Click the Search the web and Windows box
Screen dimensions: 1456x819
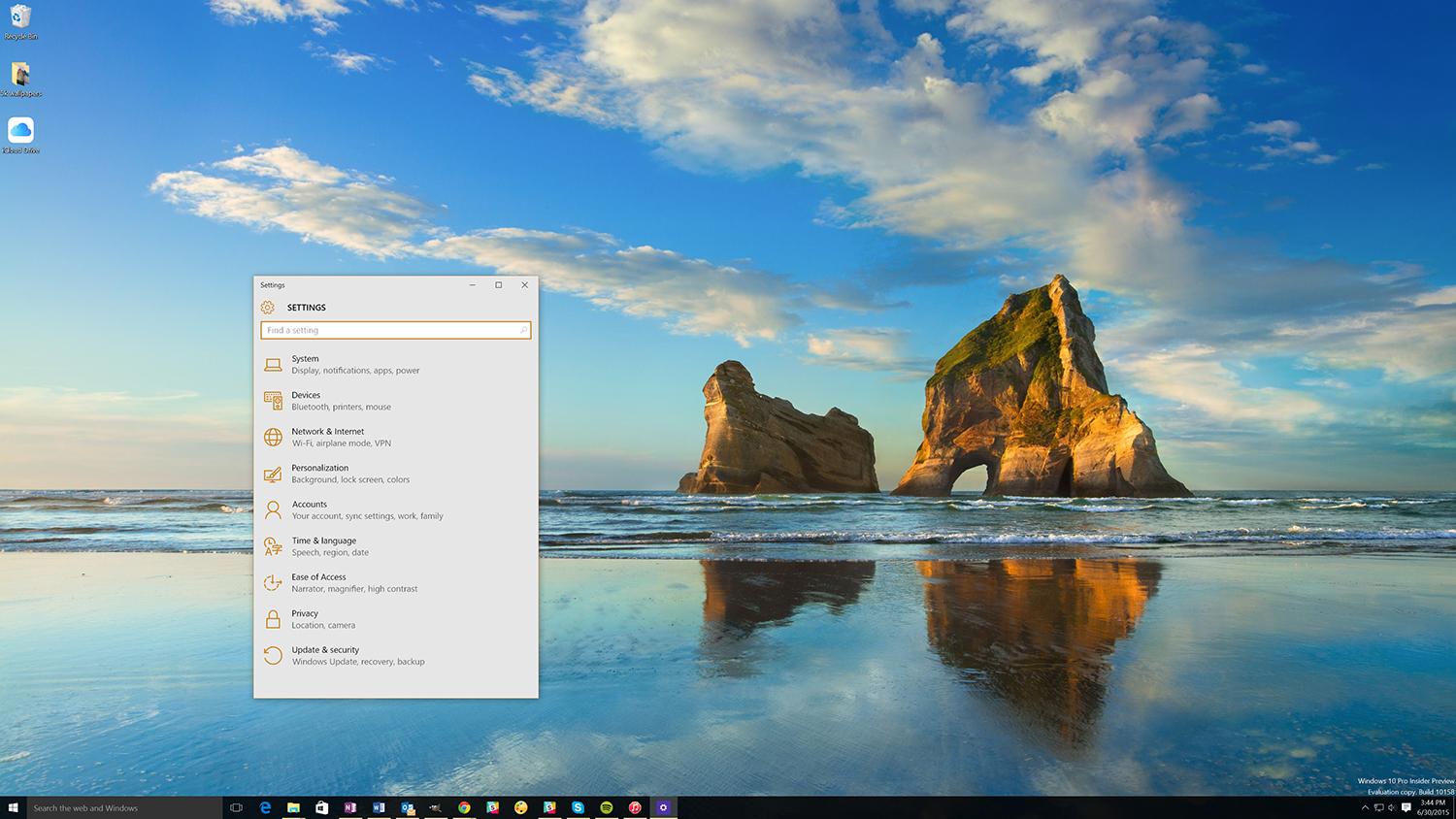(125, 807)
